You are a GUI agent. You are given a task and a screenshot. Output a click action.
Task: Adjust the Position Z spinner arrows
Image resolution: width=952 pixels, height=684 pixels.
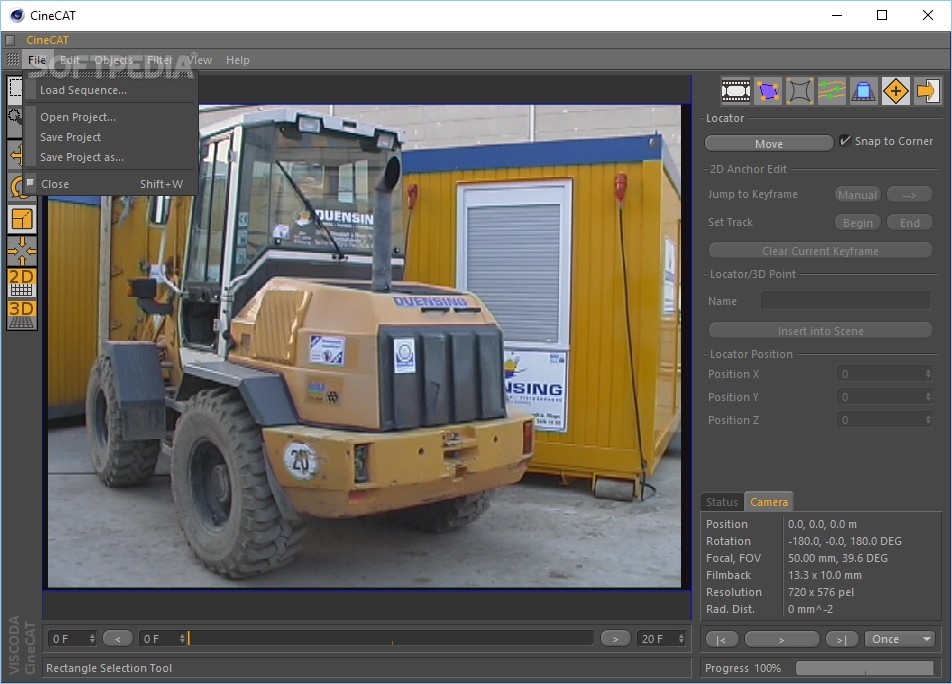pyautogui.click(x=928, y=420)
